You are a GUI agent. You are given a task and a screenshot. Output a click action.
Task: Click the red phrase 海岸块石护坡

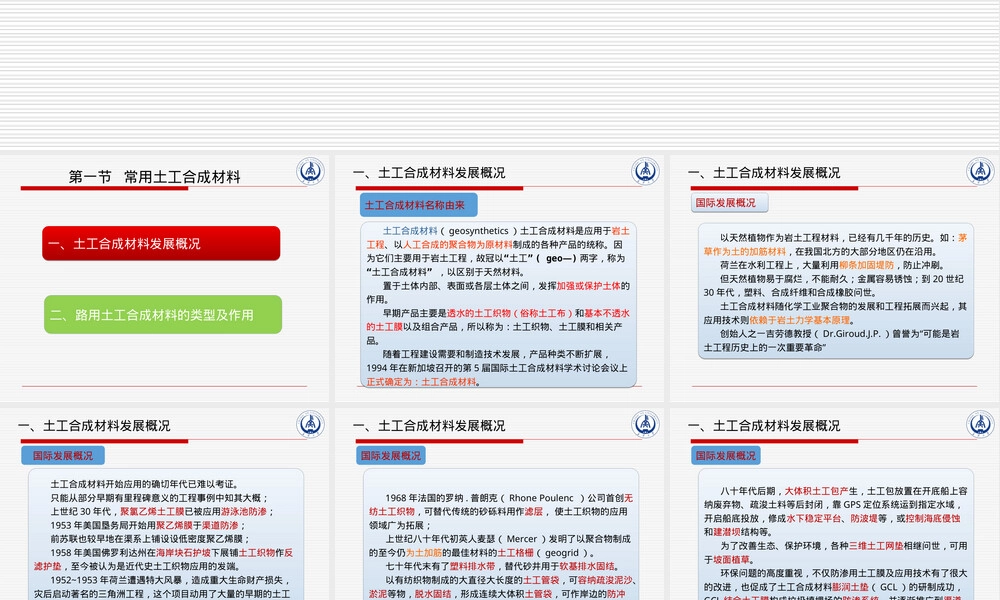tap(183, 552)
